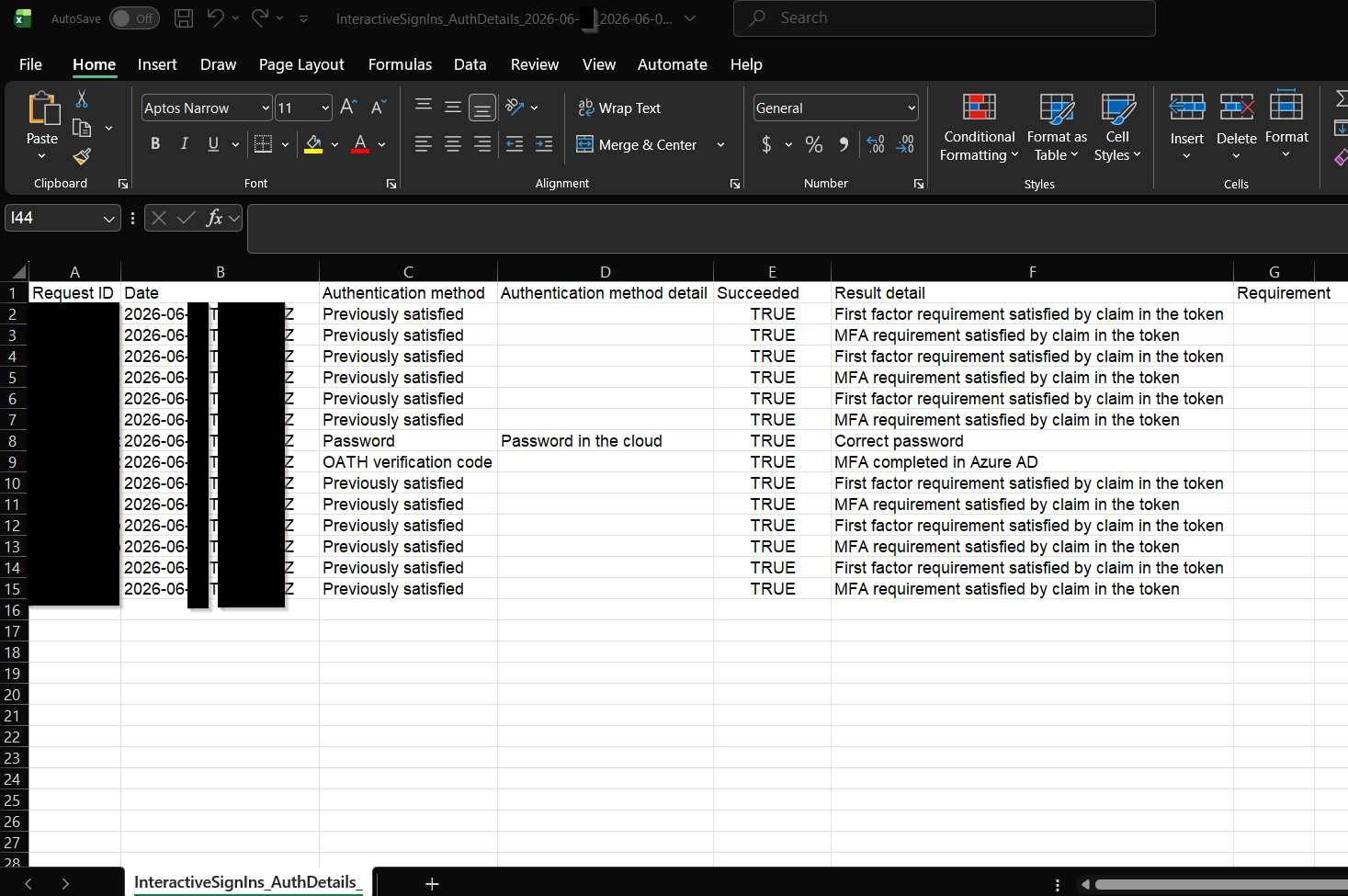Viewport: 1348px width, 896px height.
Task: Open Merge & Center dropdown arrow
Action: (x=721, y=144)
